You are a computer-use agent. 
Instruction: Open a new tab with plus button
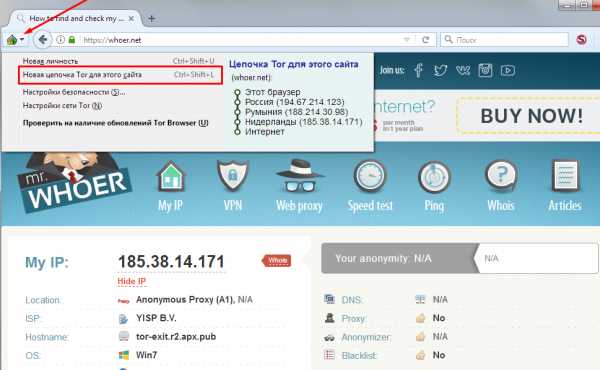(152, 18)
